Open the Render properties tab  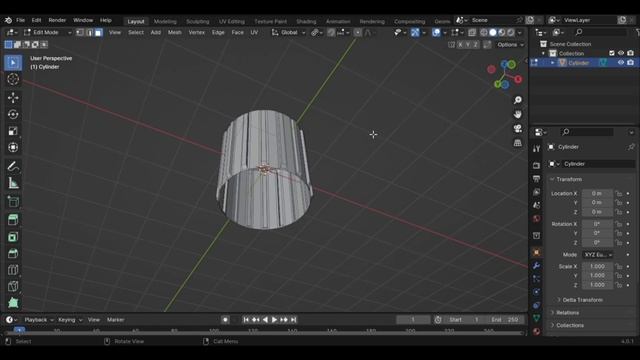pyautogui.click(x=536, y=165)
